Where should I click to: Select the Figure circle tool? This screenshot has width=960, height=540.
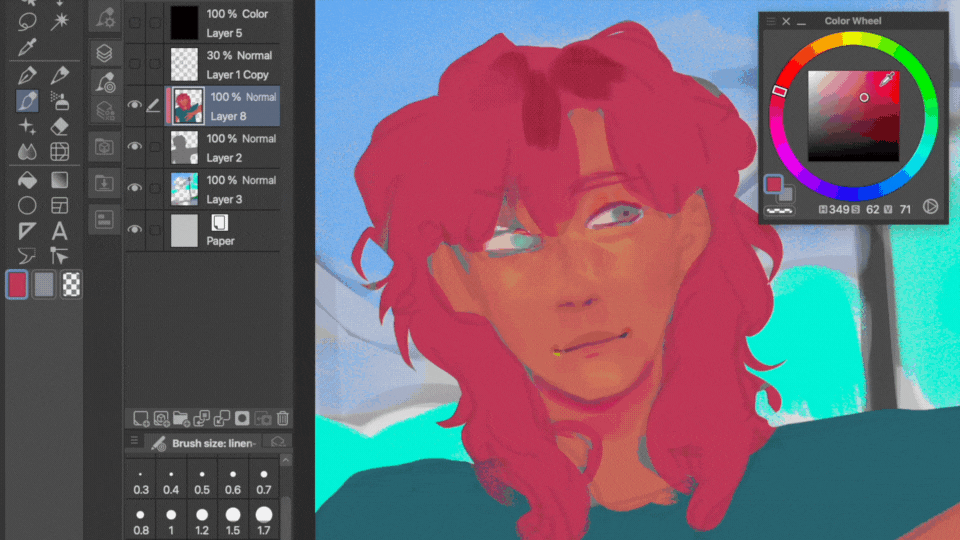tap(27, 206)
